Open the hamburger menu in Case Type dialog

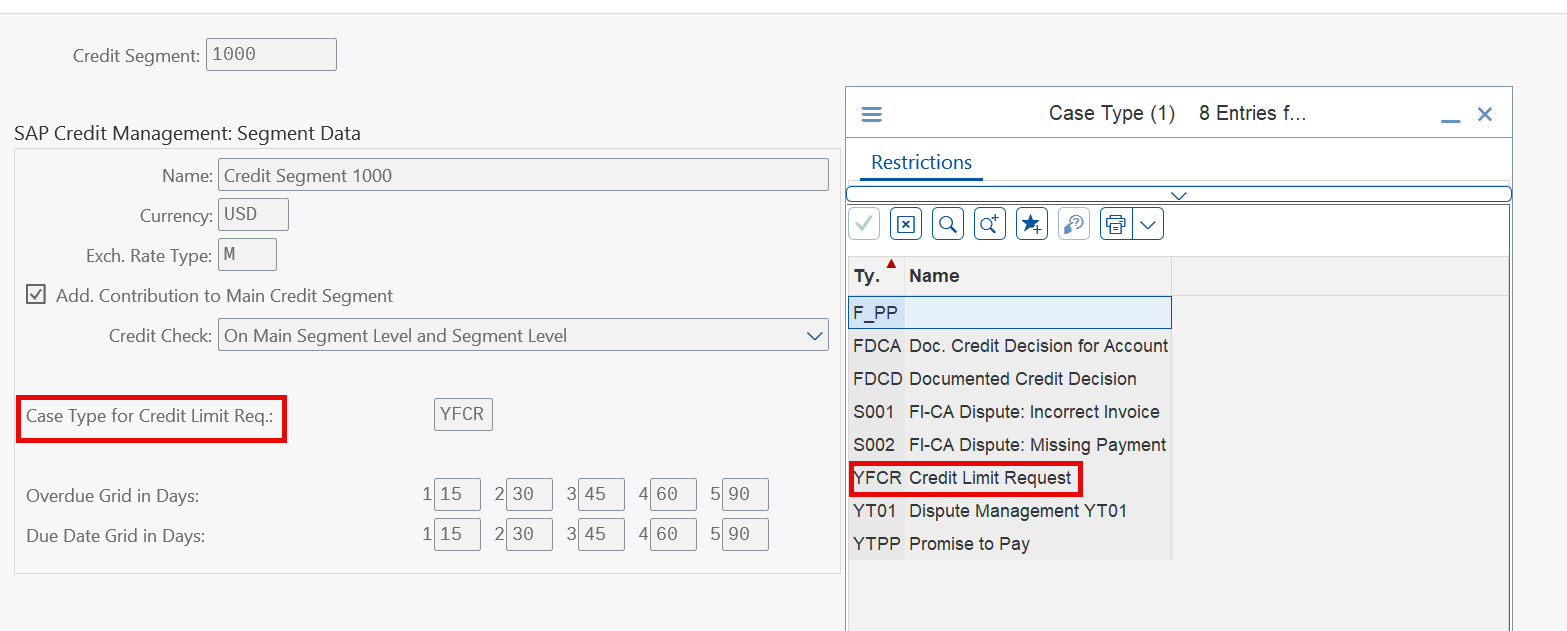[x=871, y=114]
